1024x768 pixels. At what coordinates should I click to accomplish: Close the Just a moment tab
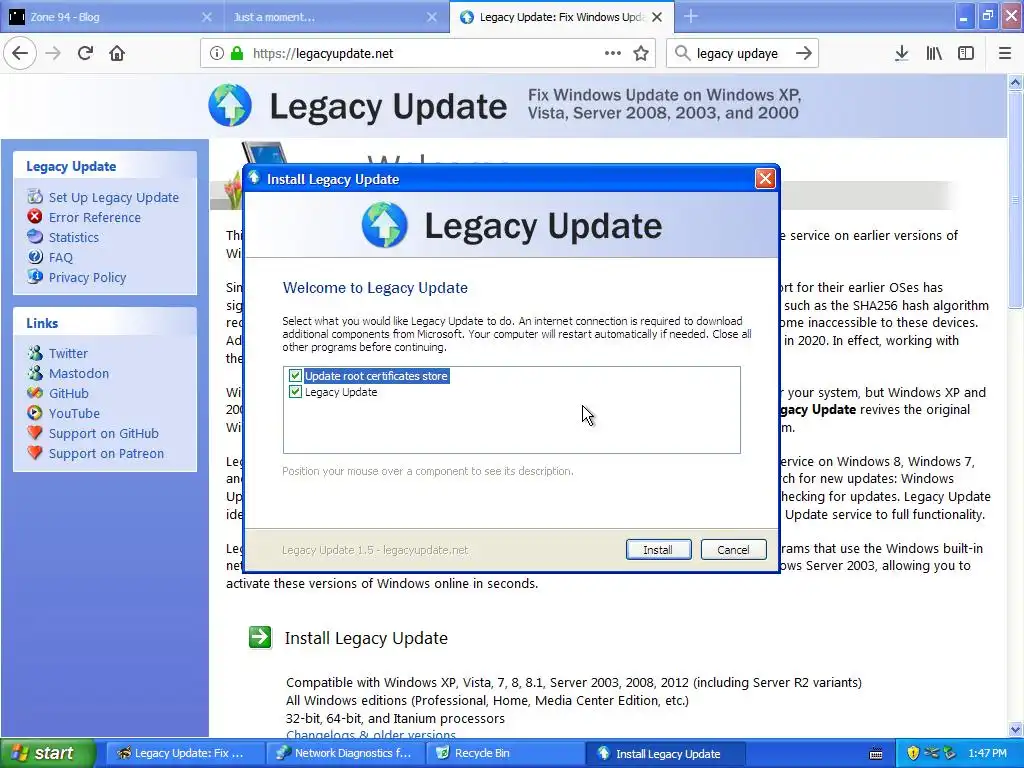click(x=432, y=17)
